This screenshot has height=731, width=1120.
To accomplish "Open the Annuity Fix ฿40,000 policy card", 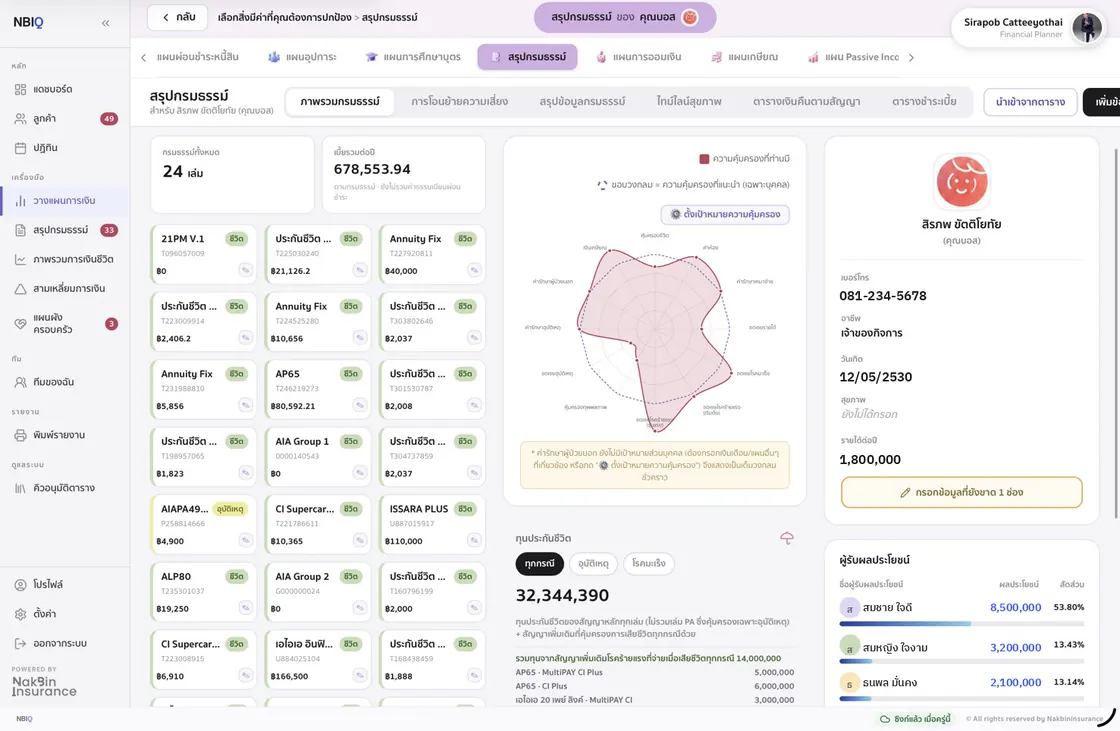I will pyautogui.click(x=431, y=254).
